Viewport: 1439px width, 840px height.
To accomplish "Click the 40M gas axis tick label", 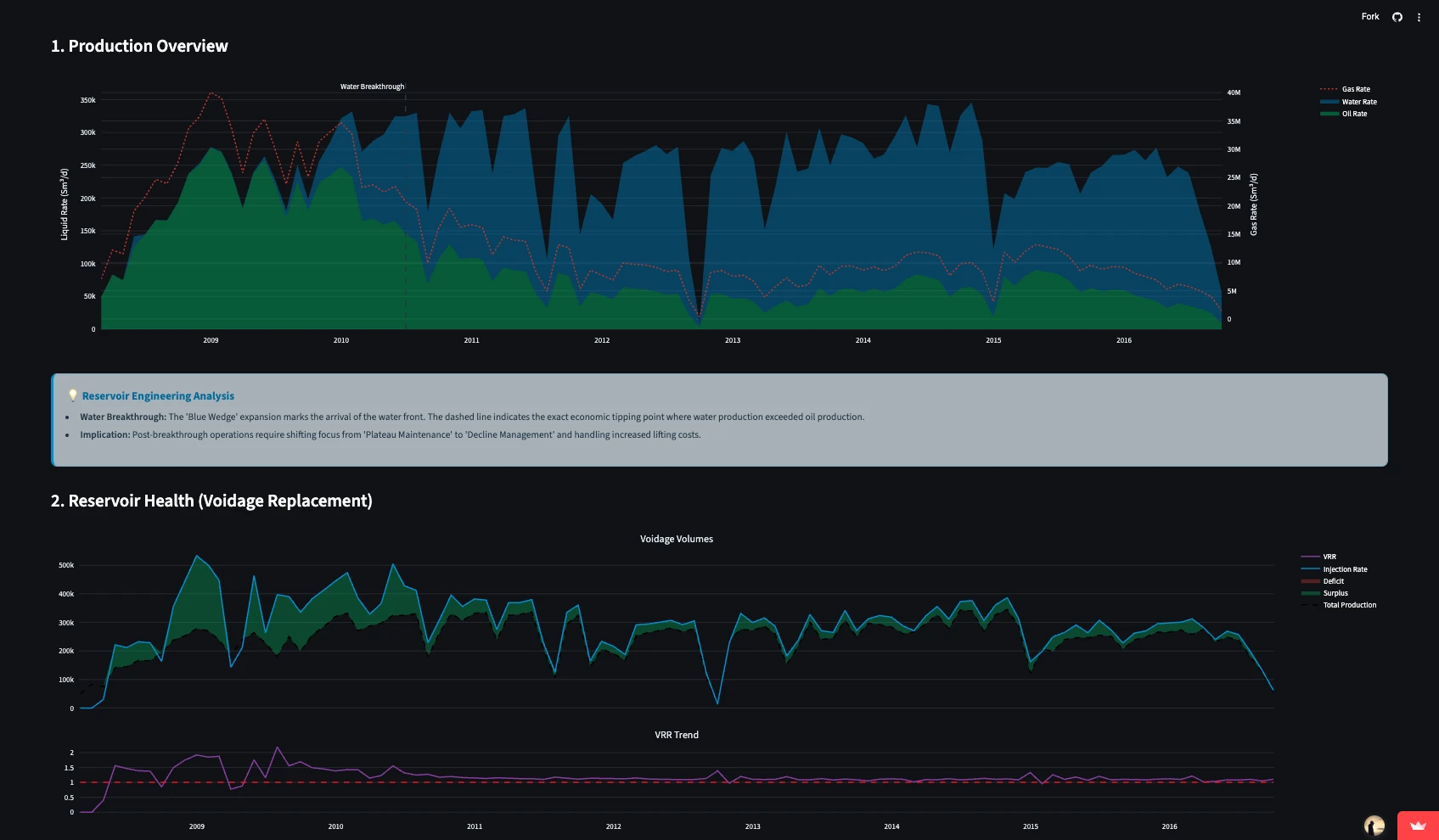I will pyautogui.click(x=1234, y=92).
